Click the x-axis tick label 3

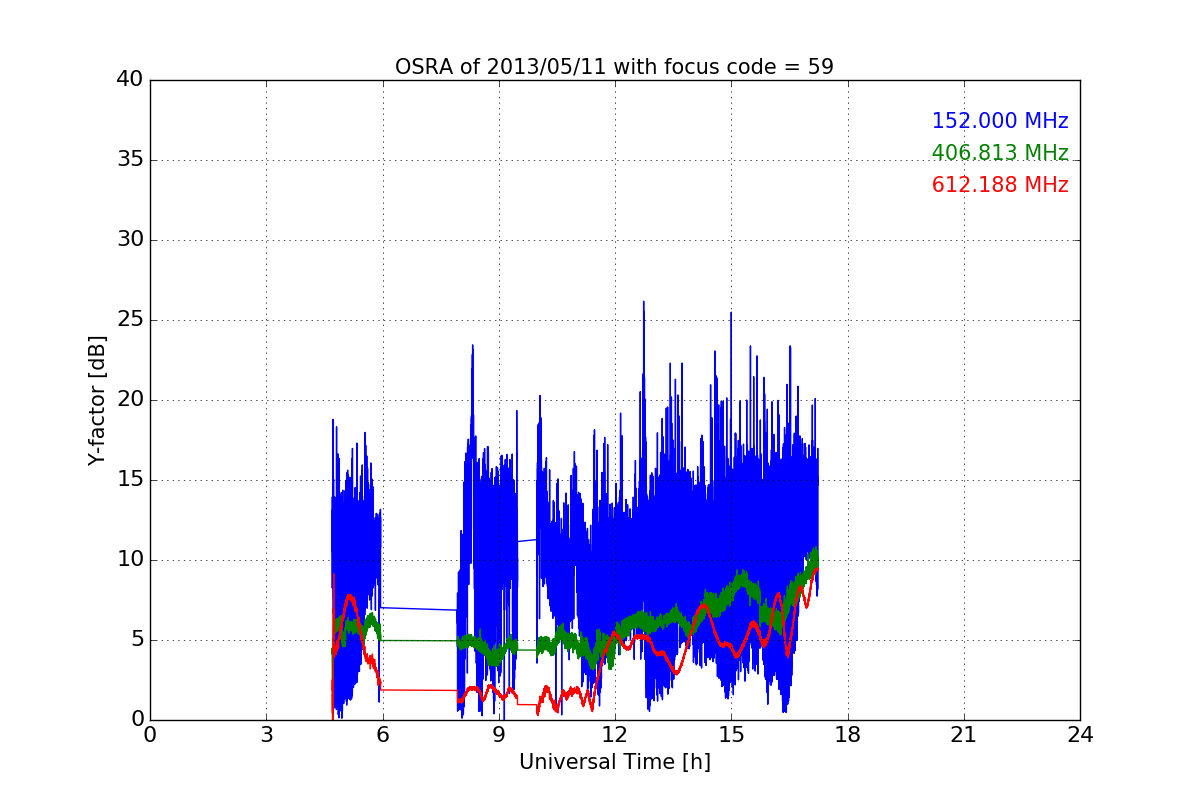(x=266, y=735)
